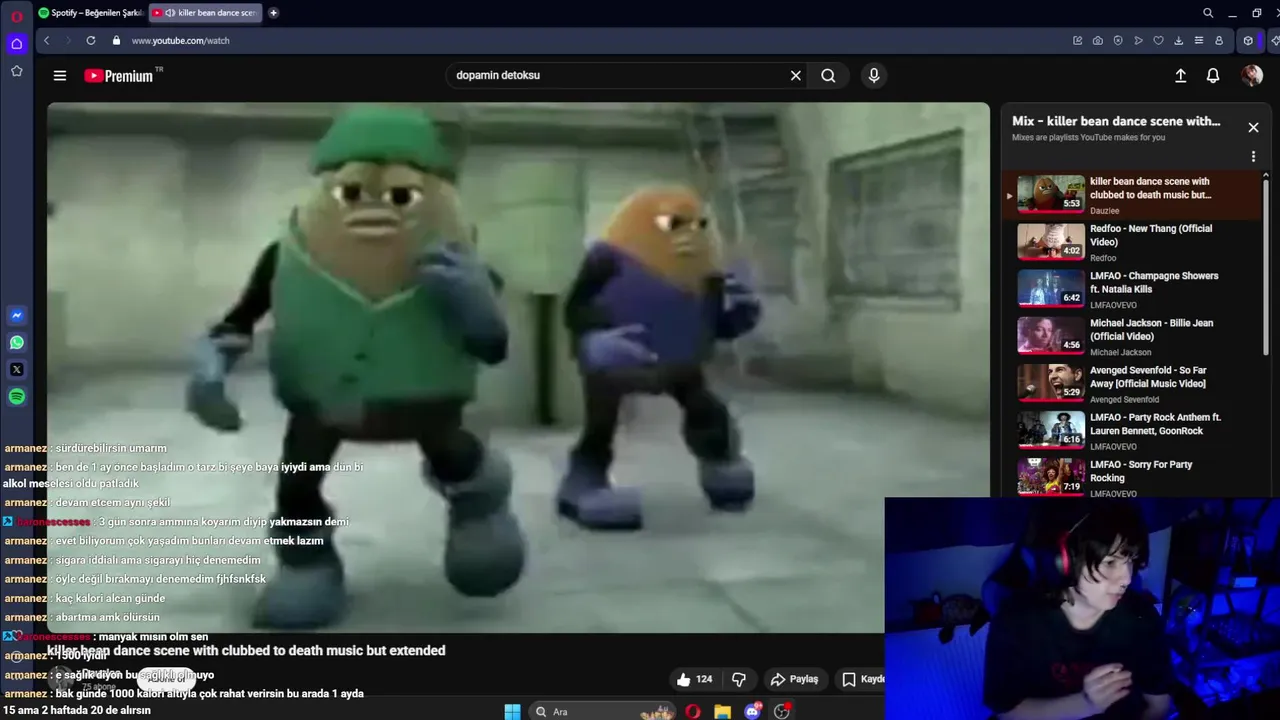This screenshot has height=720, width=1280.
Task: Open Spotify in Opera sidebar
Action: 16,397
